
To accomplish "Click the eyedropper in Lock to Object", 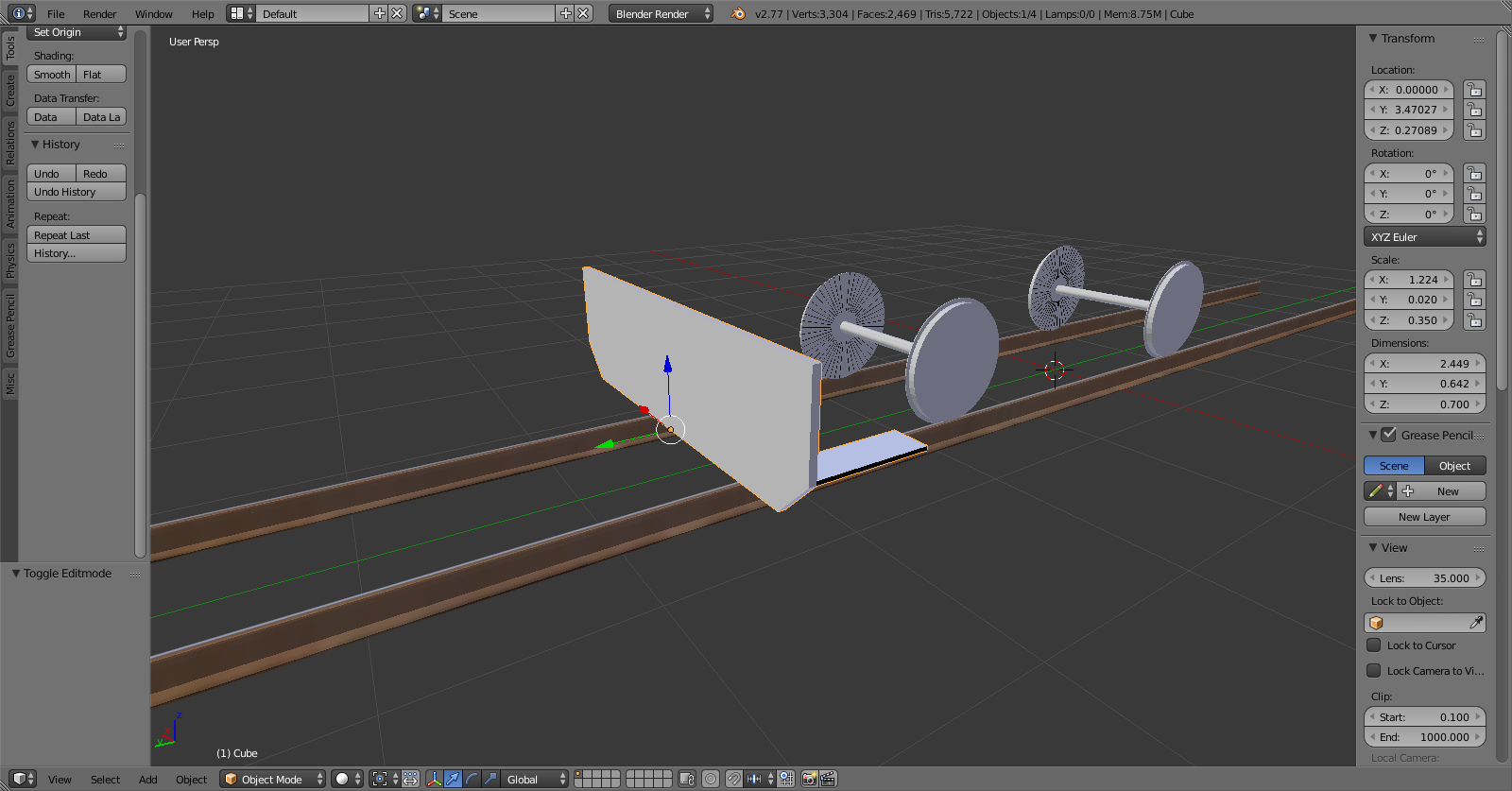I will [1475, 623].
